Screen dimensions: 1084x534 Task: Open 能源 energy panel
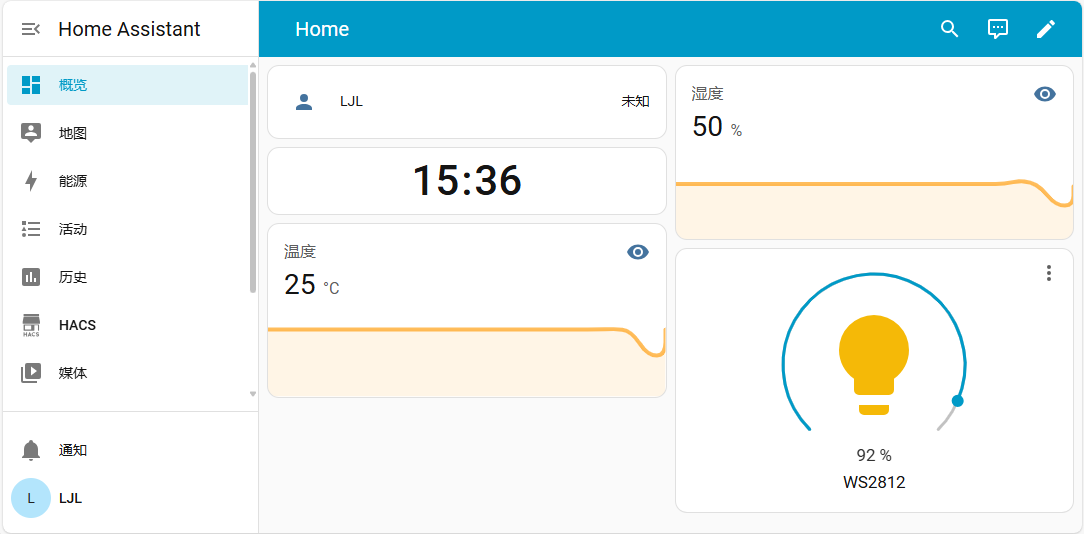click(72, 181)
